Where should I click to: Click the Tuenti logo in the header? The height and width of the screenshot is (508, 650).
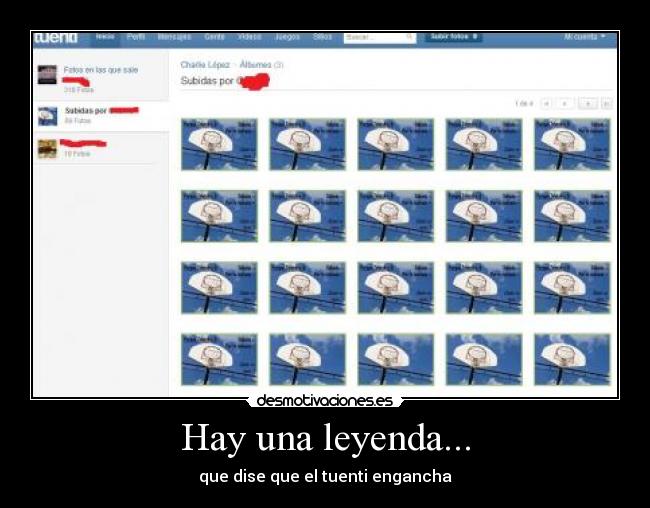point(56,38)
